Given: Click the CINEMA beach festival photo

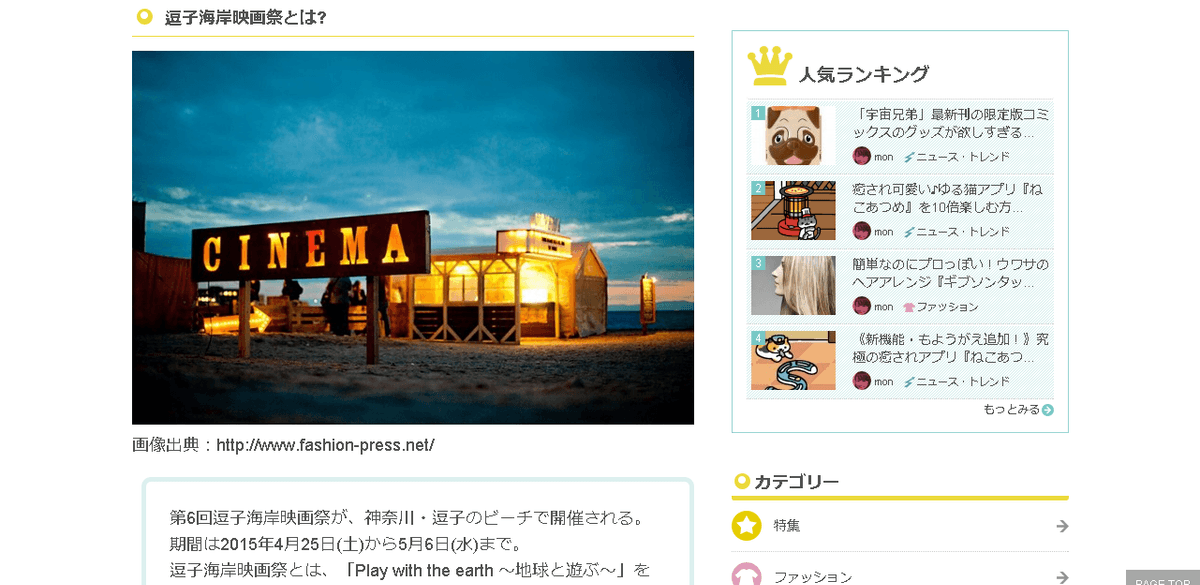Looking at the screenshot, I should [413, 238].
